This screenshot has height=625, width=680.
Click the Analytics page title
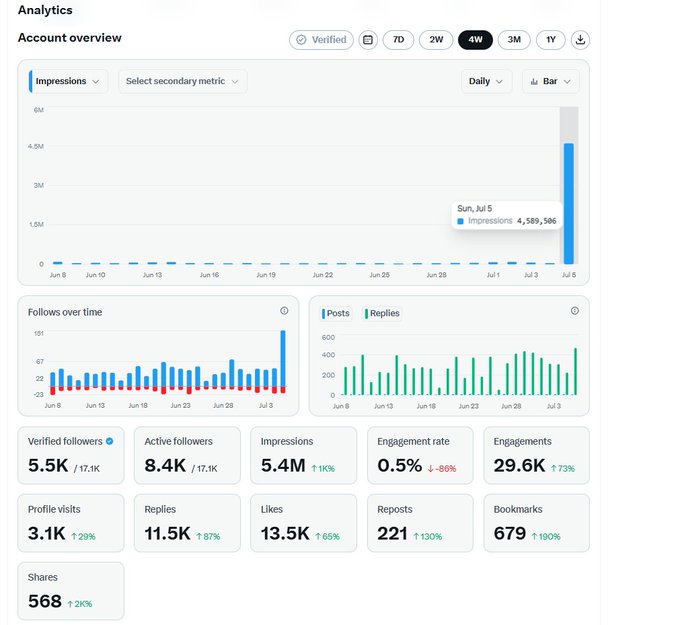(x=45, y=10)
